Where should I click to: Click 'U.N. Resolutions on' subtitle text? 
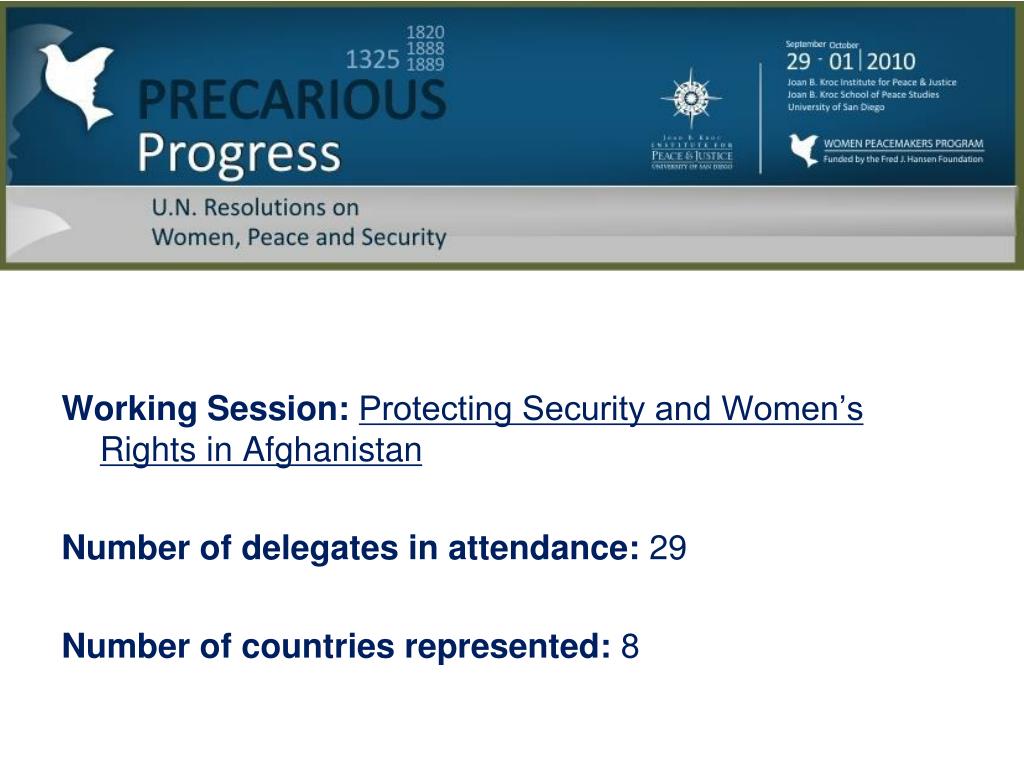[255, 208]
